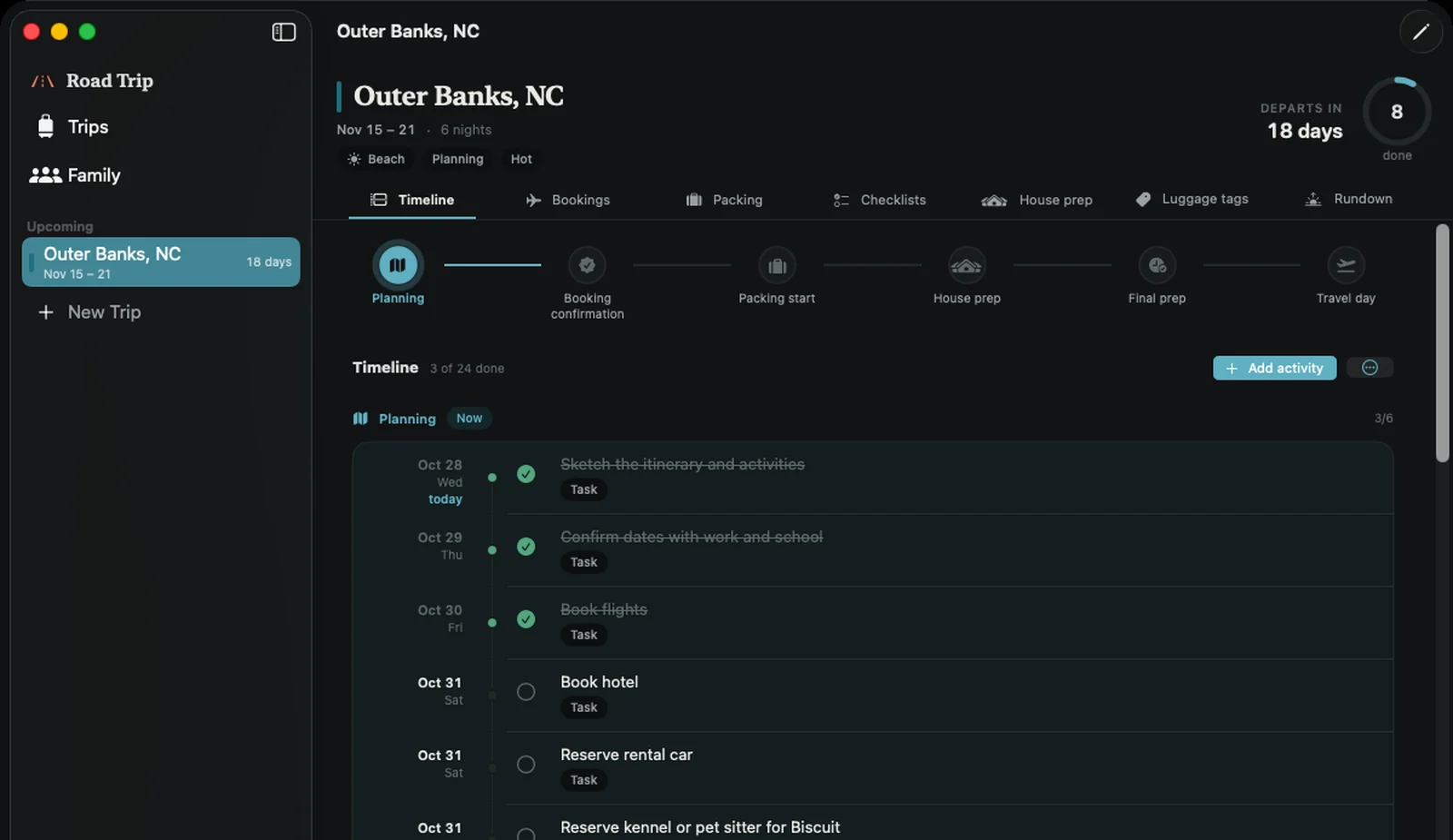Click the Now badge beside Planning
Viewport: 1453px width, 840px height.
tap(470, 419)
